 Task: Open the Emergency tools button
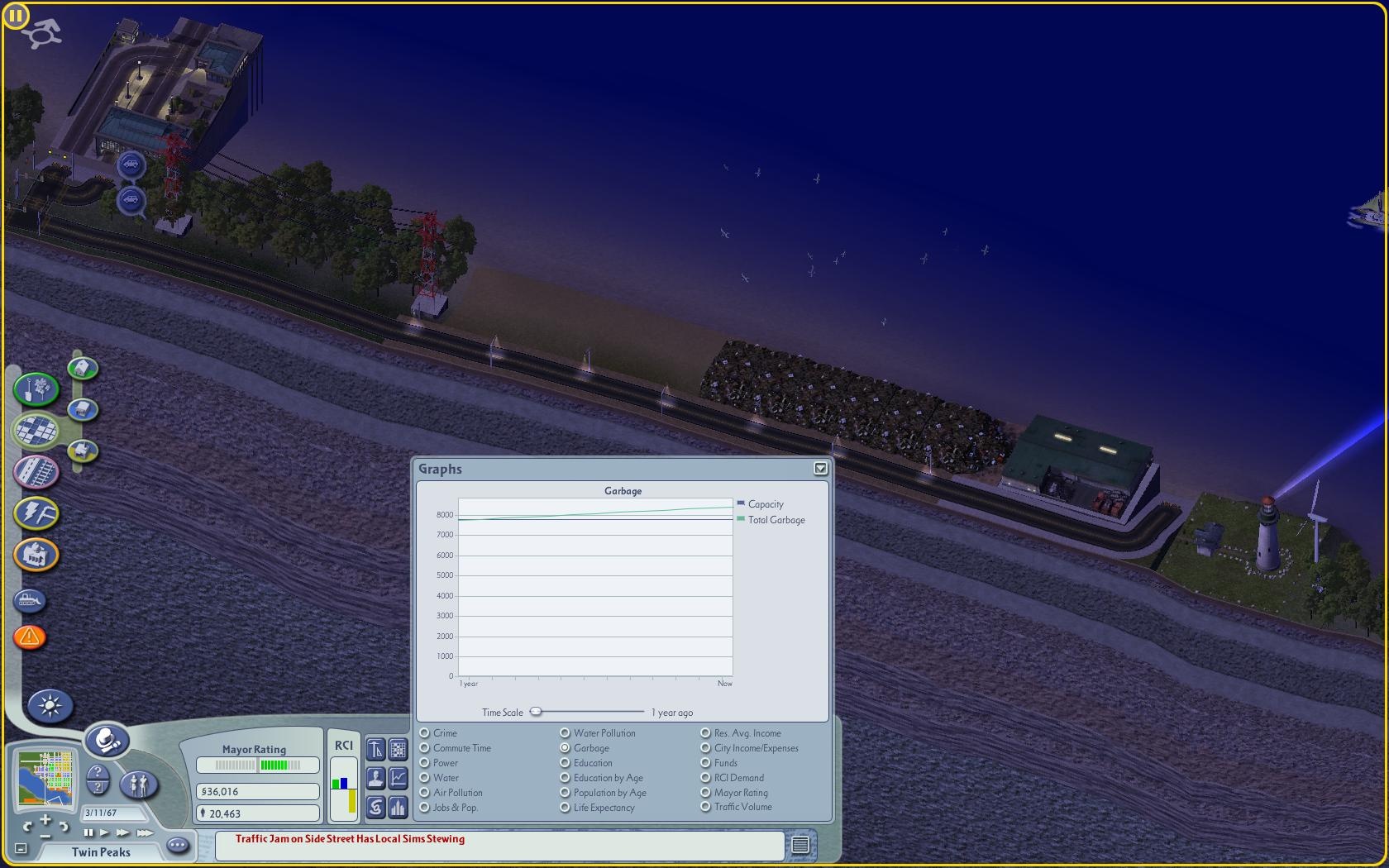30,637
